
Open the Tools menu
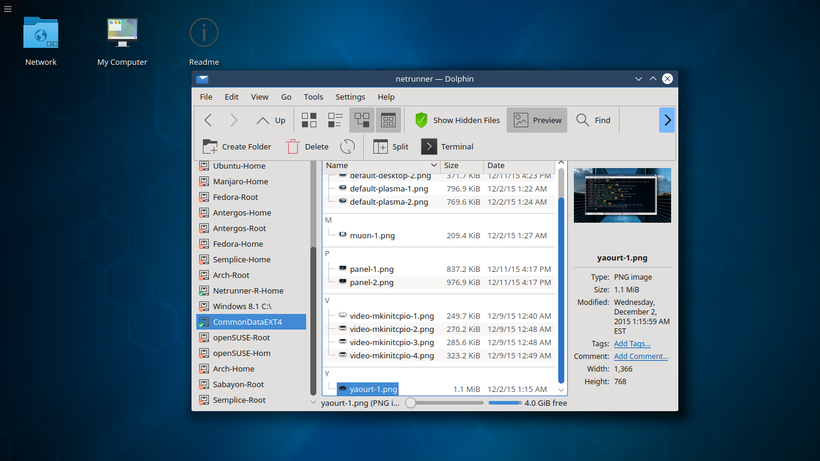(x=313, y=97)
